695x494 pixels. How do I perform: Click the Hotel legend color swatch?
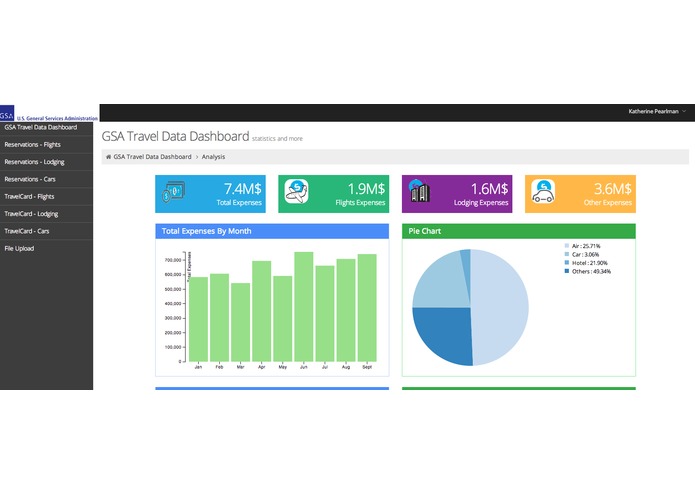[567, 263]
